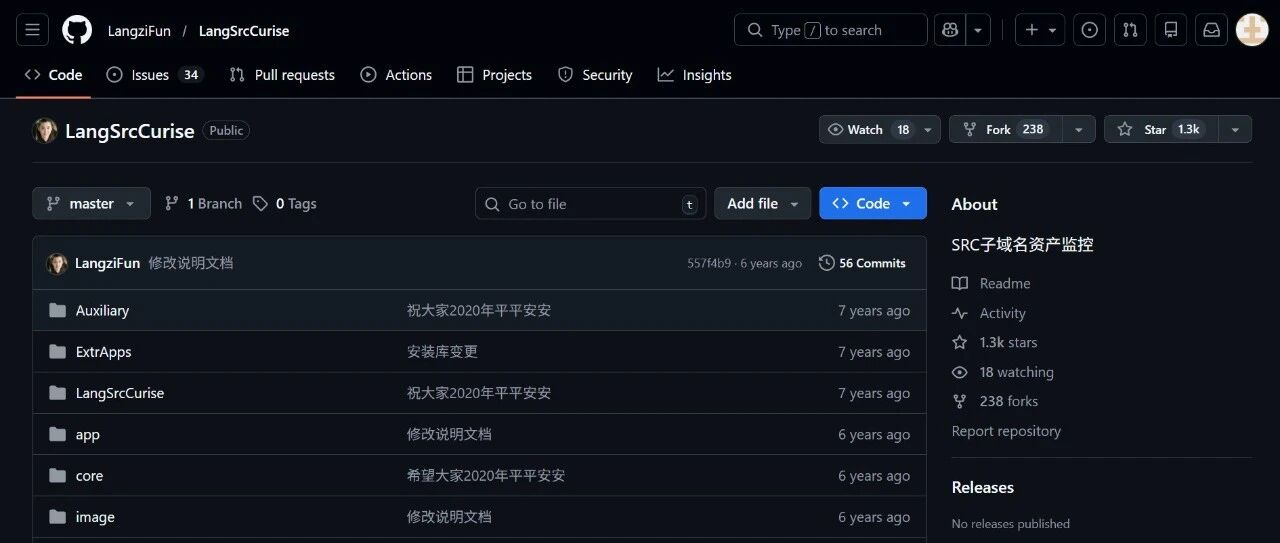This screenshot has width=1280, height=543.
Task: Open the LangSrcCurise folder
Action: [x=120, y=393]
